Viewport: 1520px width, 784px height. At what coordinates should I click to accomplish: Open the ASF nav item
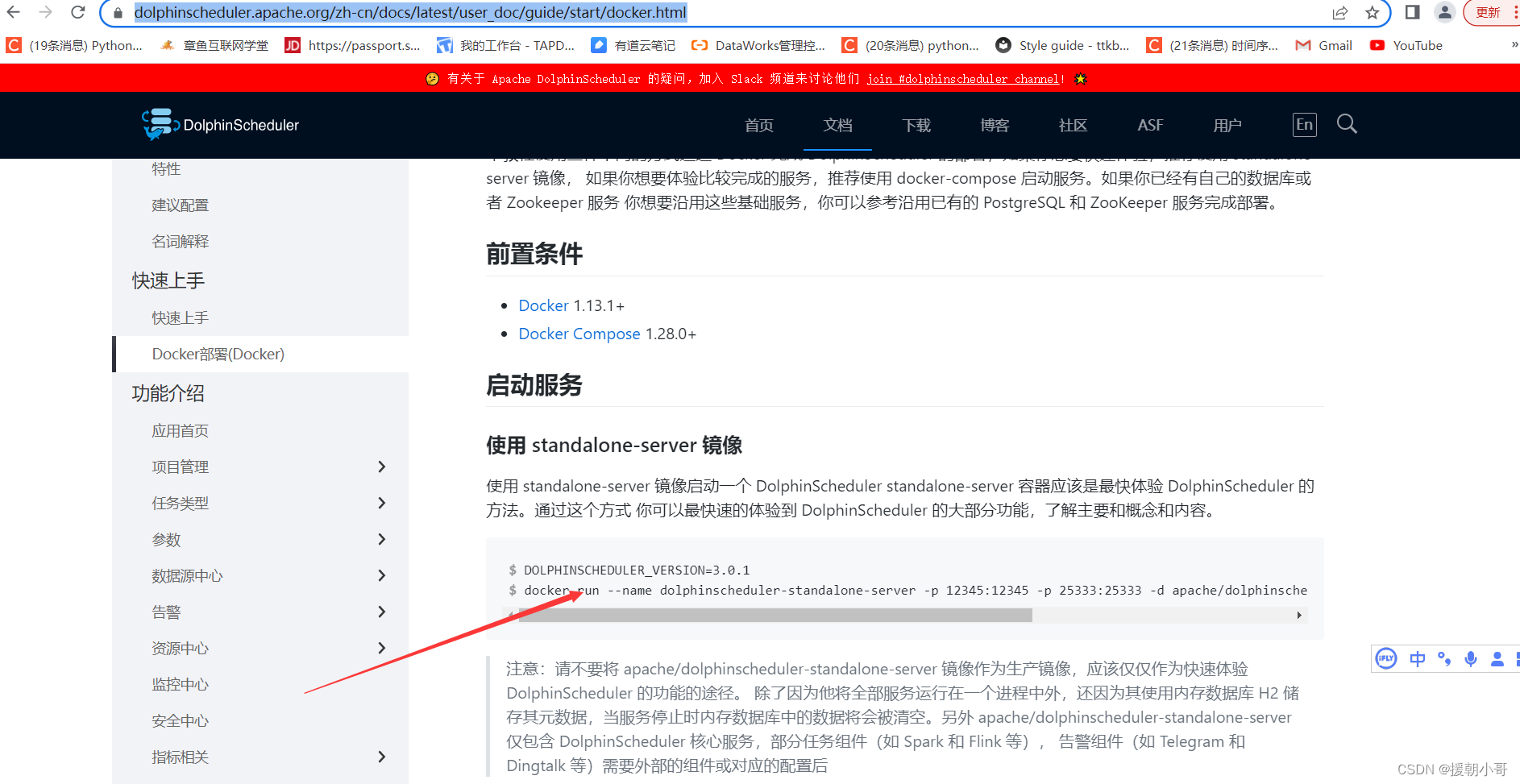point(1150,125)
